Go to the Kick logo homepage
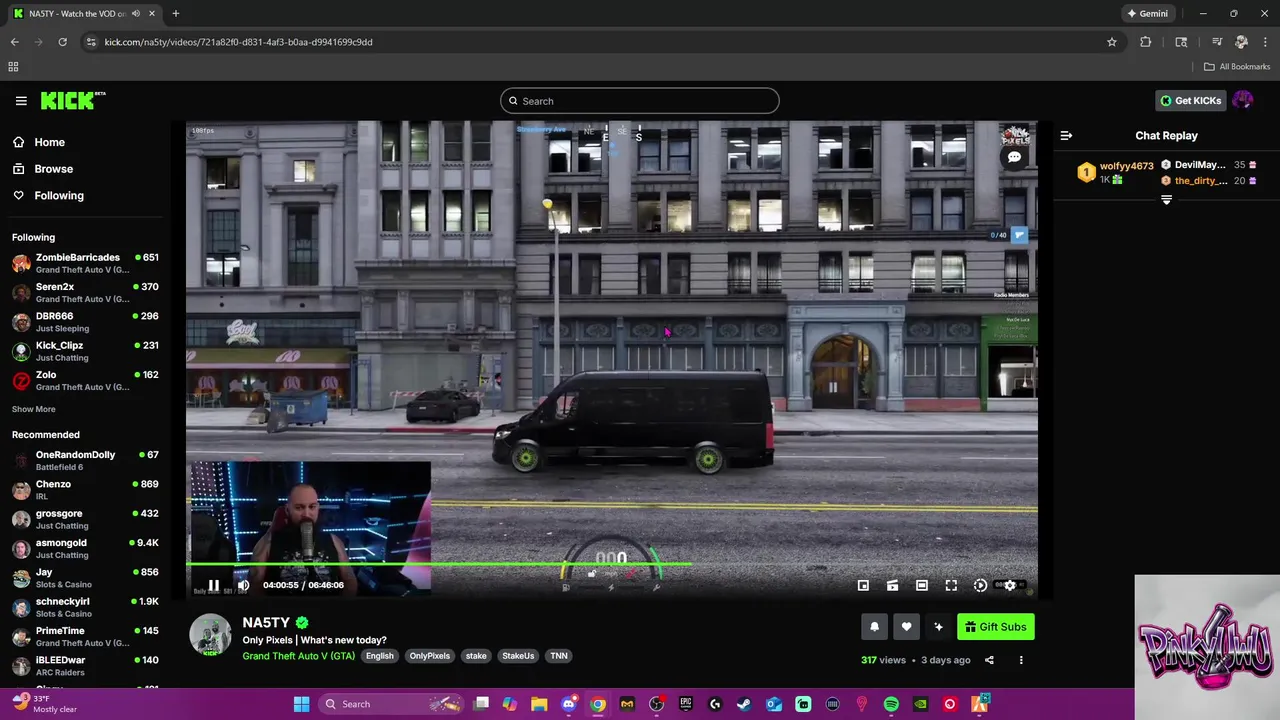The width and height of the screenshot is (1280, 720). (x=73, y=100)
